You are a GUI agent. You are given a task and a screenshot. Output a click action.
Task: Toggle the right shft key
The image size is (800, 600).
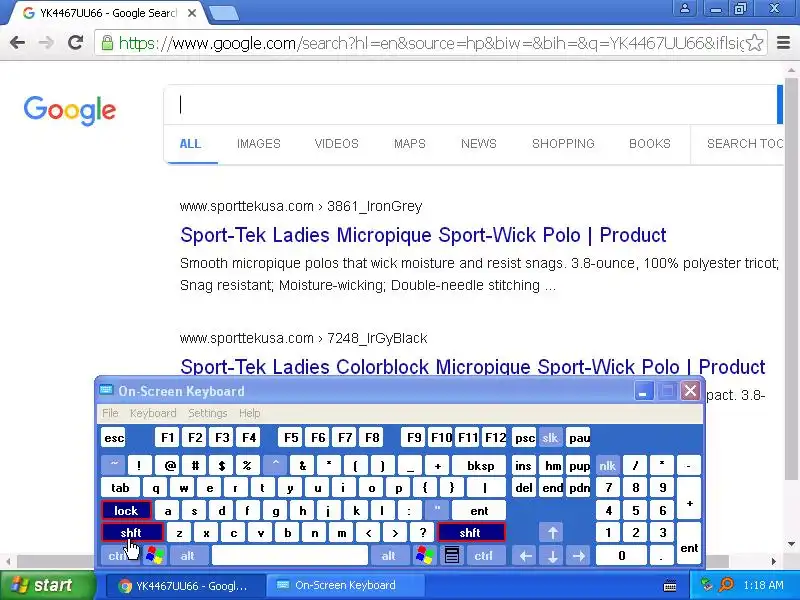point(471,533)
